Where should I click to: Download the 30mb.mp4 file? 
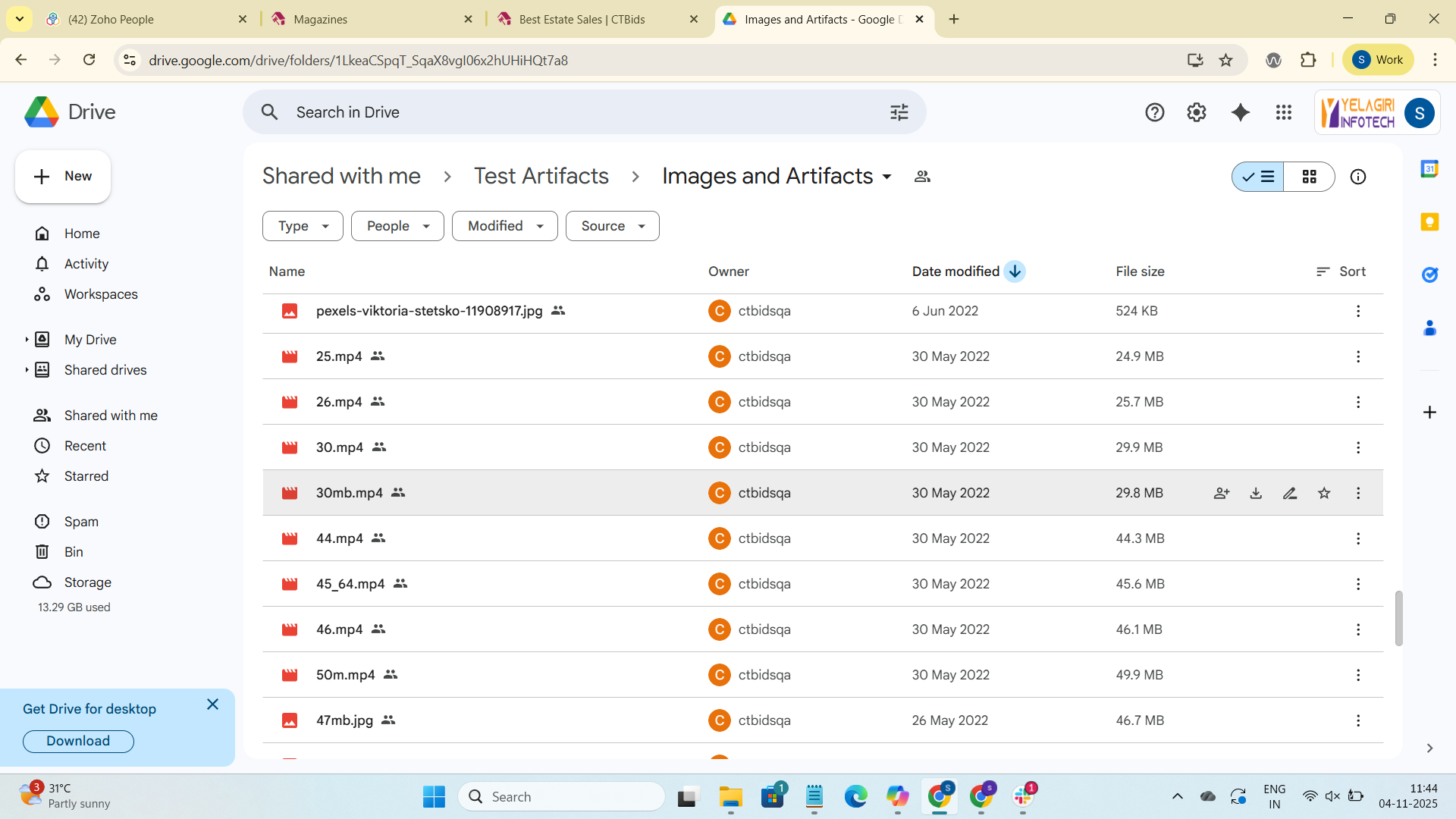pos(1256,493)
